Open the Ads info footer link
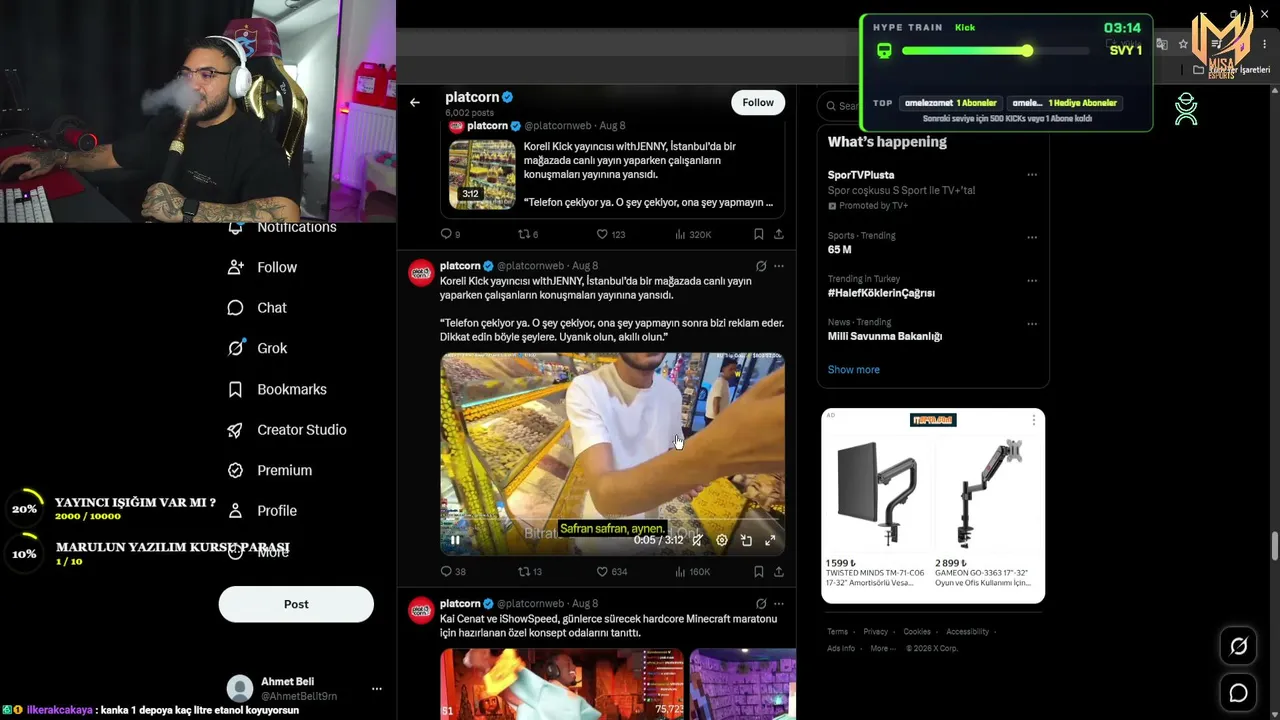Image resolution: width=1280 pixels, height=720 pixels. (x=841, y=648)
